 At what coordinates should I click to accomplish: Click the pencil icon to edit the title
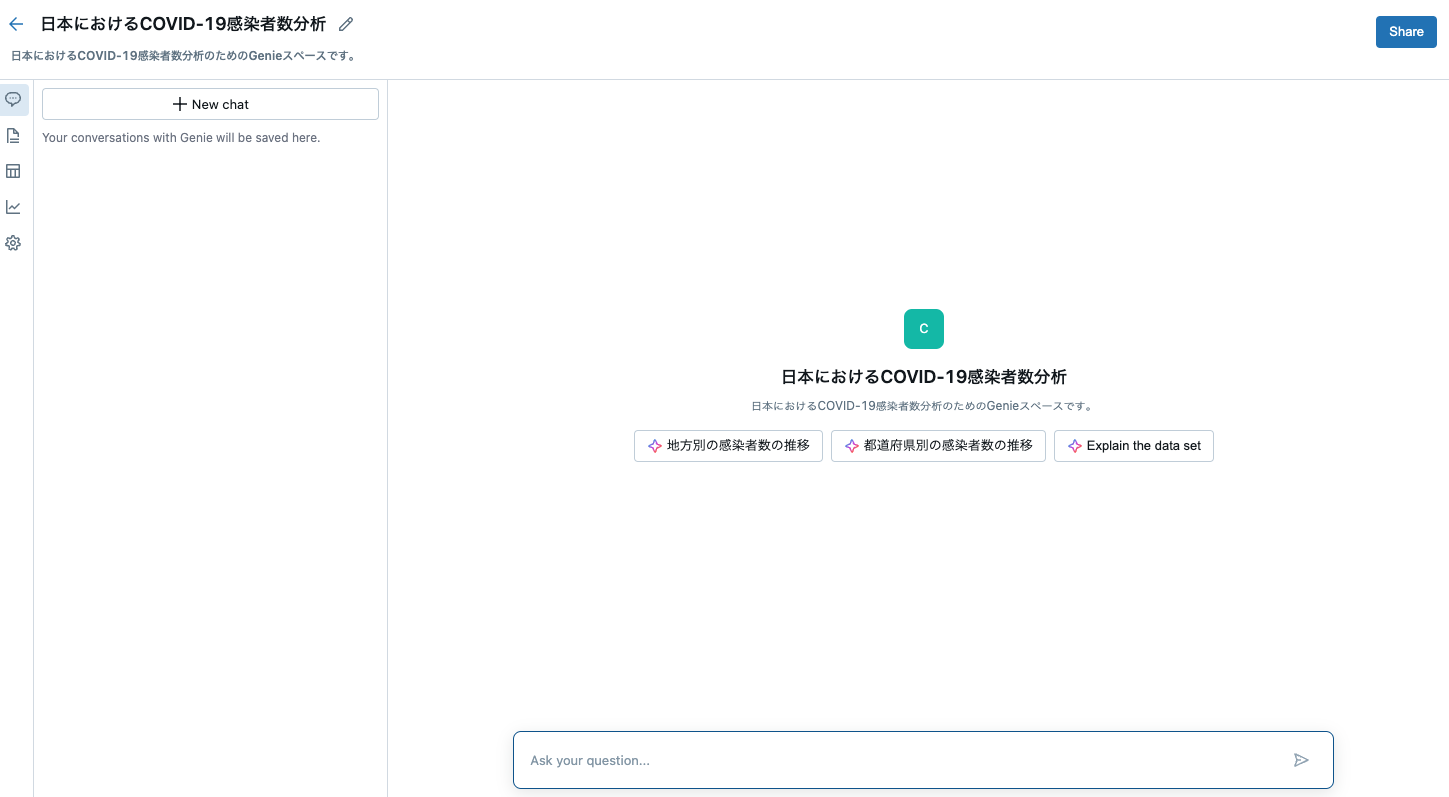pyautogui.click(x=345, y=23)
